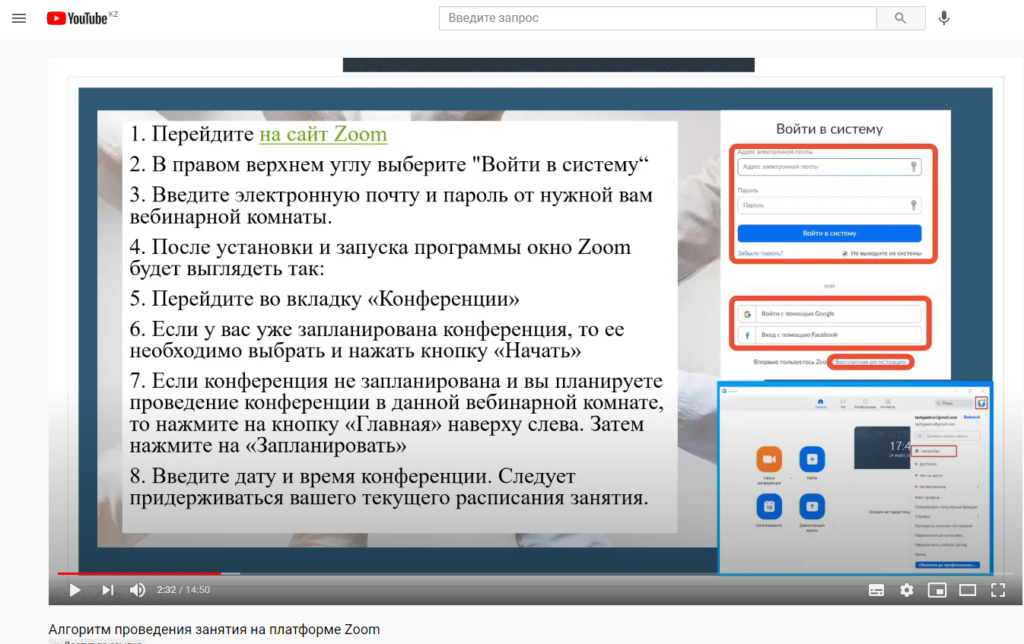Mute the video using the speaker icon

click(x=137, y=590)
